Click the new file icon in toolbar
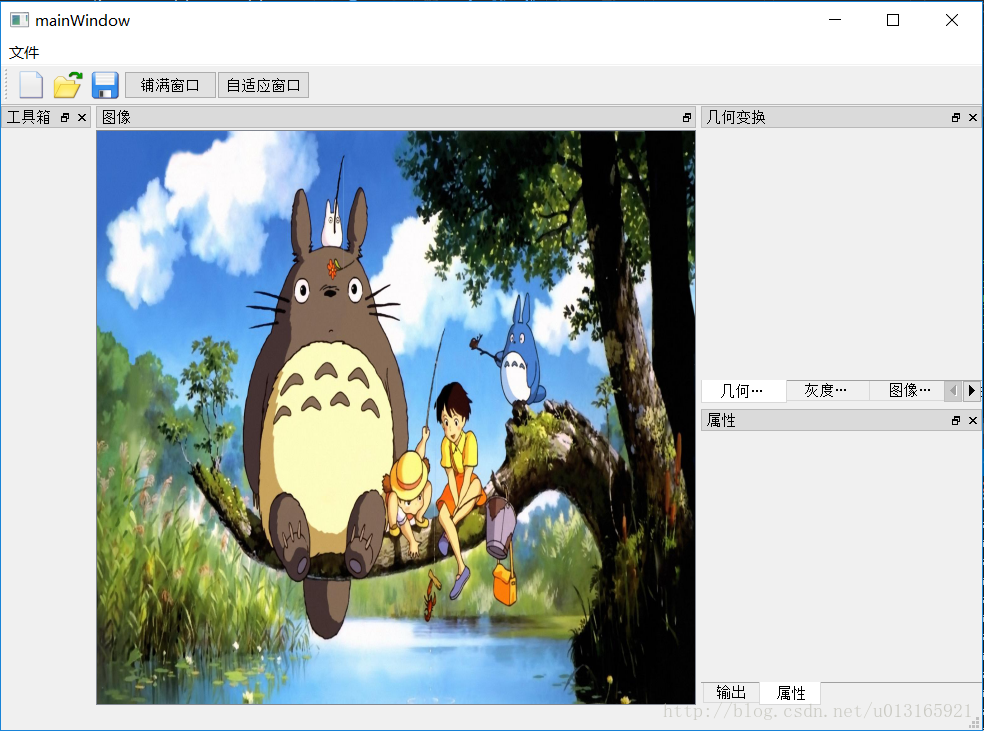The image size is (984, 731). point(31,85)
